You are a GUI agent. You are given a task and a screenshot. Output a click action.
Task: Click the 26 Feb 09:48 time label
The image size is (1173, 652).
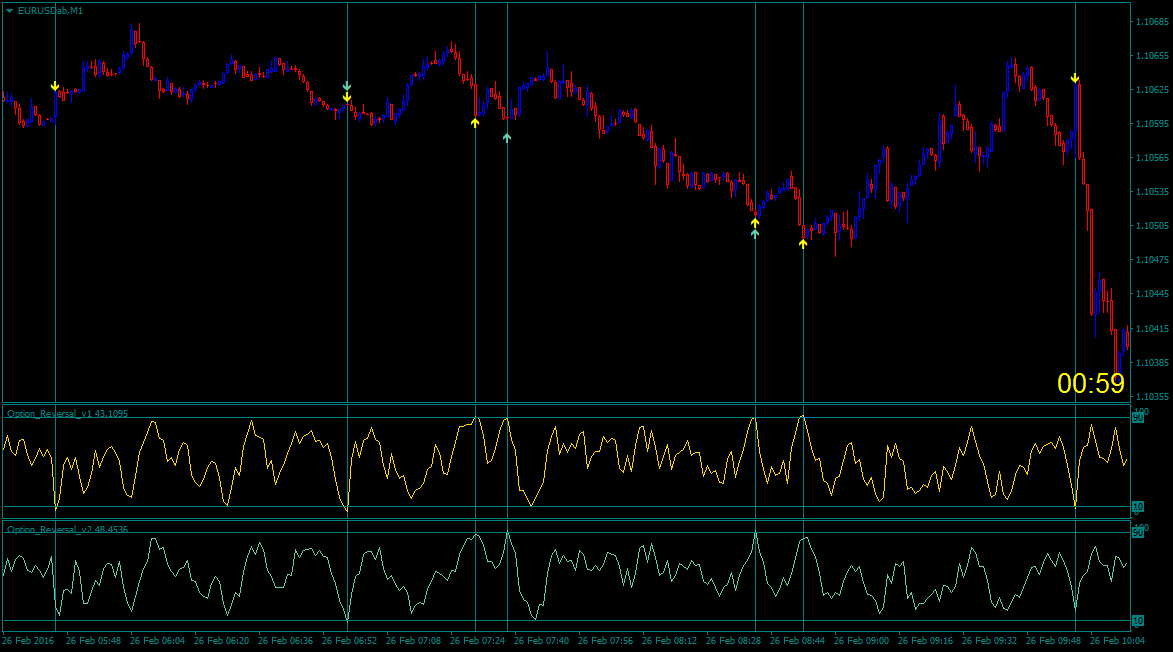(1053, 641)
